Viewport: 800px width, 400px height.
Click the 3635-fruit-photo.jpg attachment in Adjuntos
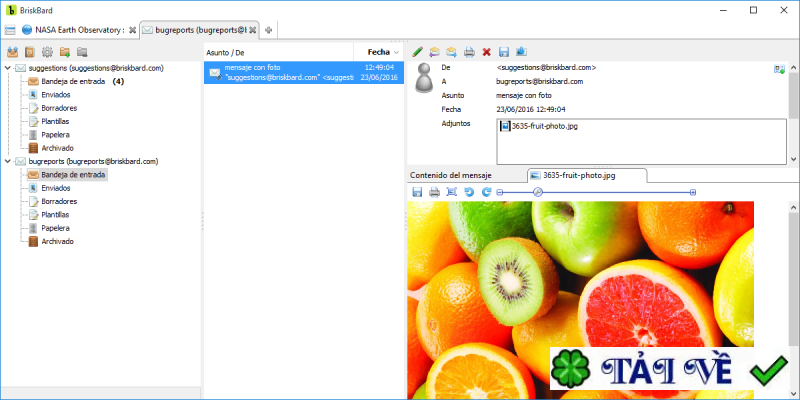click(539, 126)
